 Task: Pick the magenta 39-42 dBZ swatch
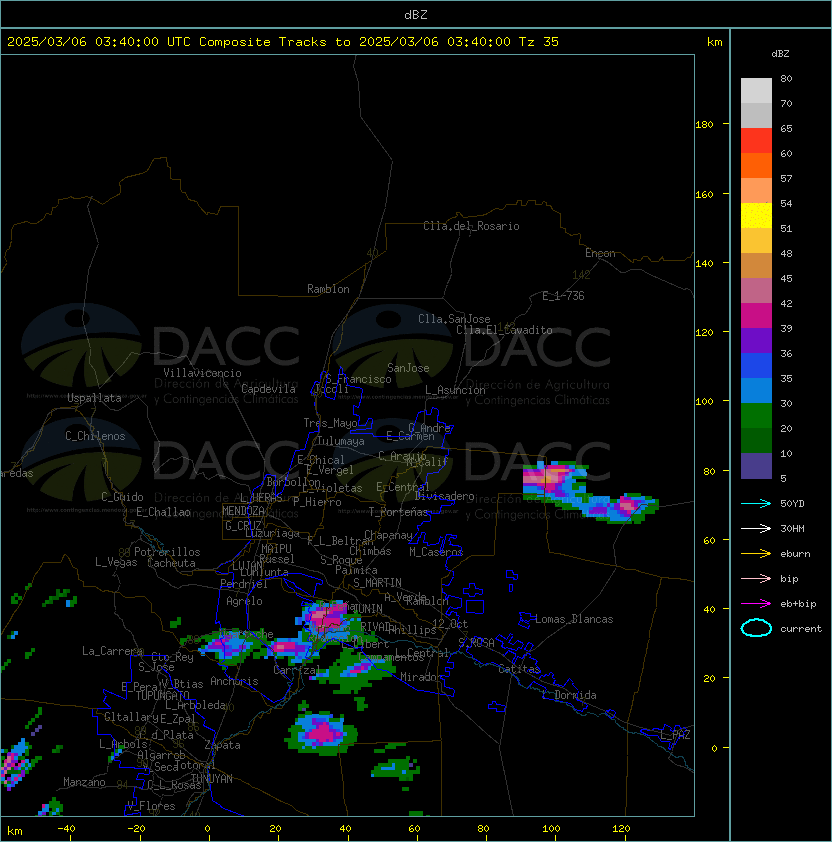[x=756, y=316]
